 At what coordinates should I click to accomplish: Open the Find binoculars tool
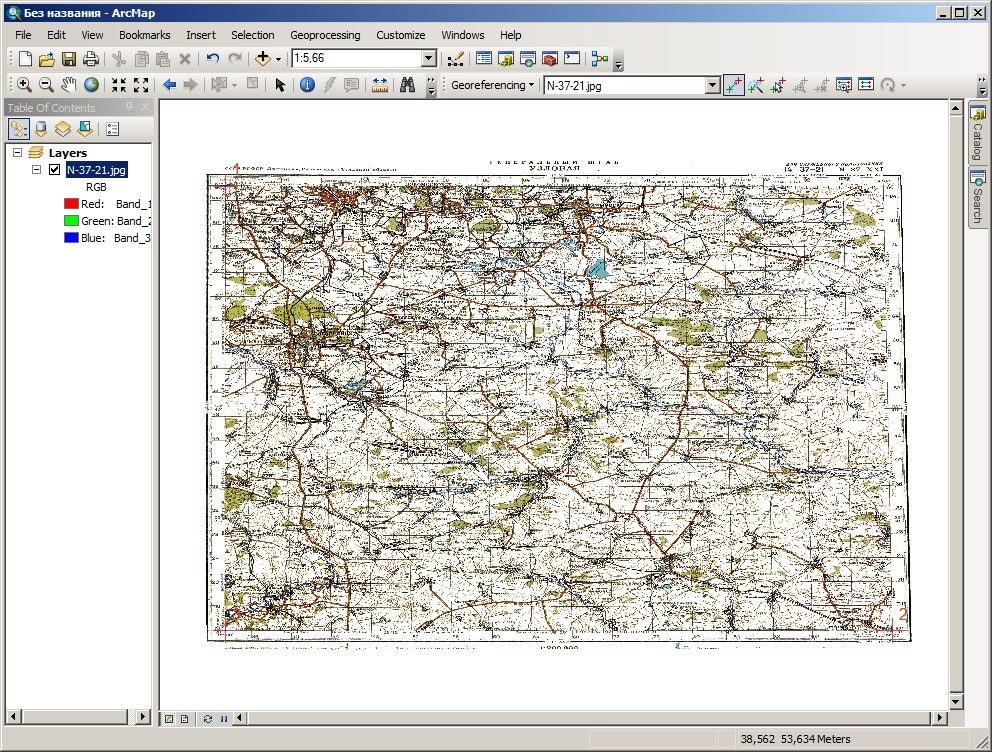pyautogui.click(x=407, y=85)
